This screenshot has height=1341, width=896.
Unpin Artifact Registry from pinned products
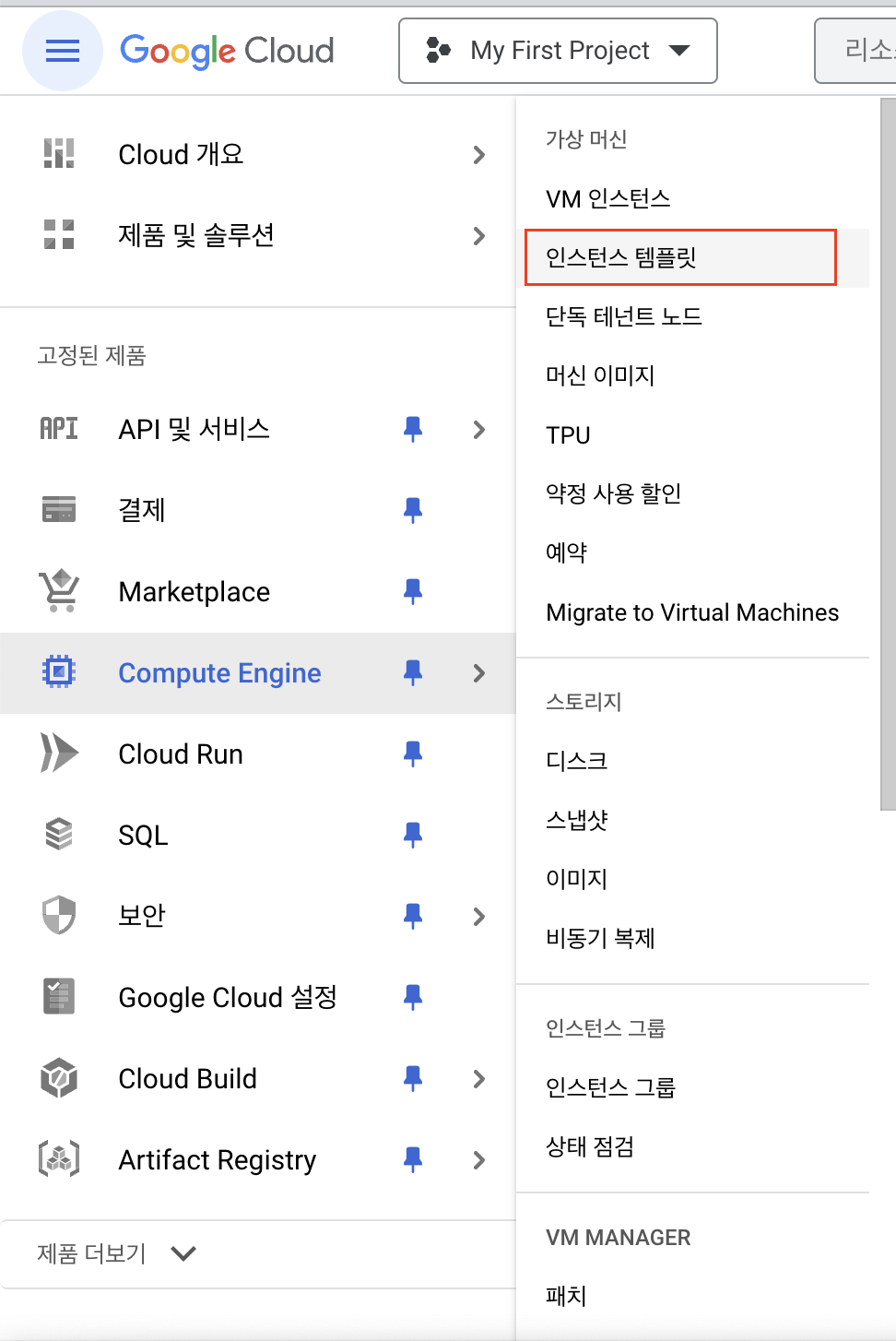(413, 1159)
